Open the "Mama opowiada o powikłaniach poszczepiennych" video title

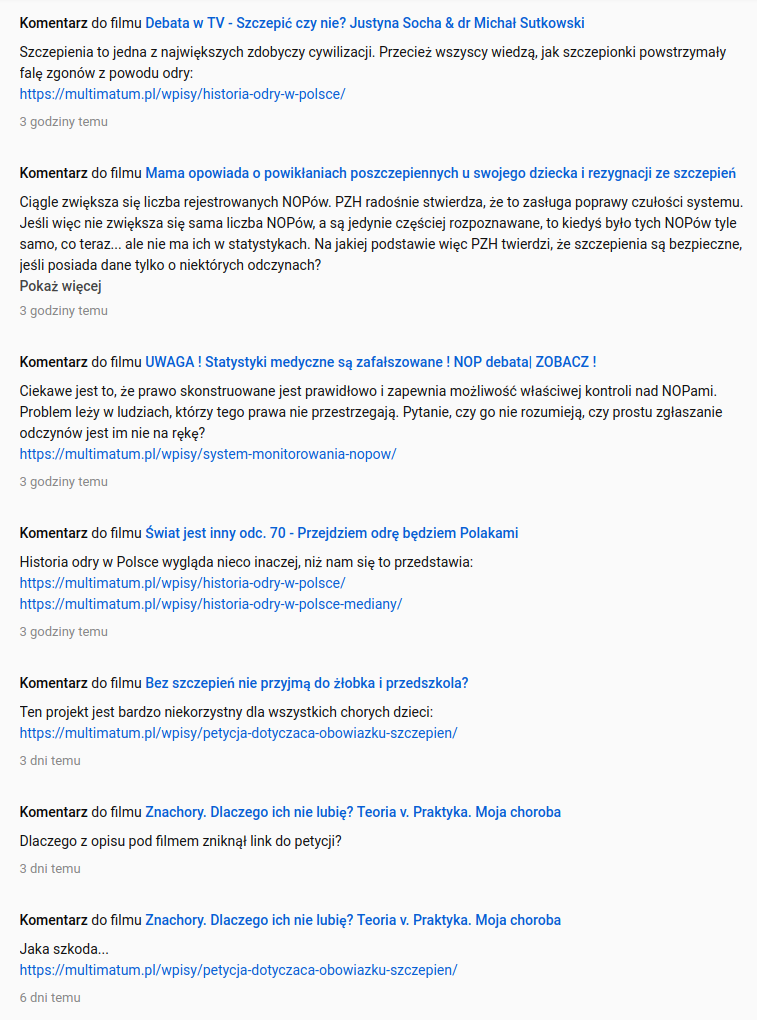tap(440, 172)
